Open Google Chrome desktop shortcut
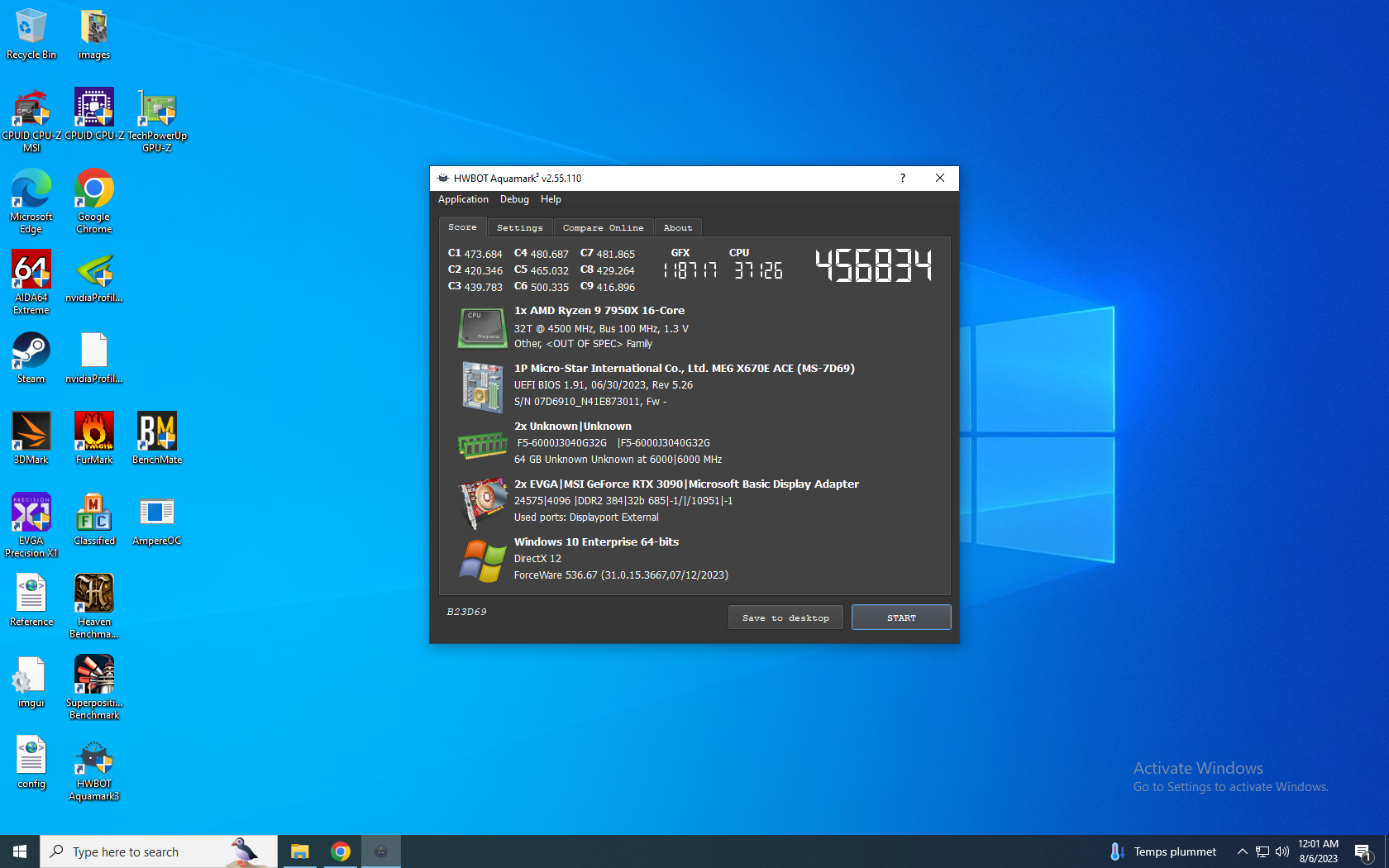The height and width of the screenshot is (868, 1389). pyautogui.click(x=94, y=202)
